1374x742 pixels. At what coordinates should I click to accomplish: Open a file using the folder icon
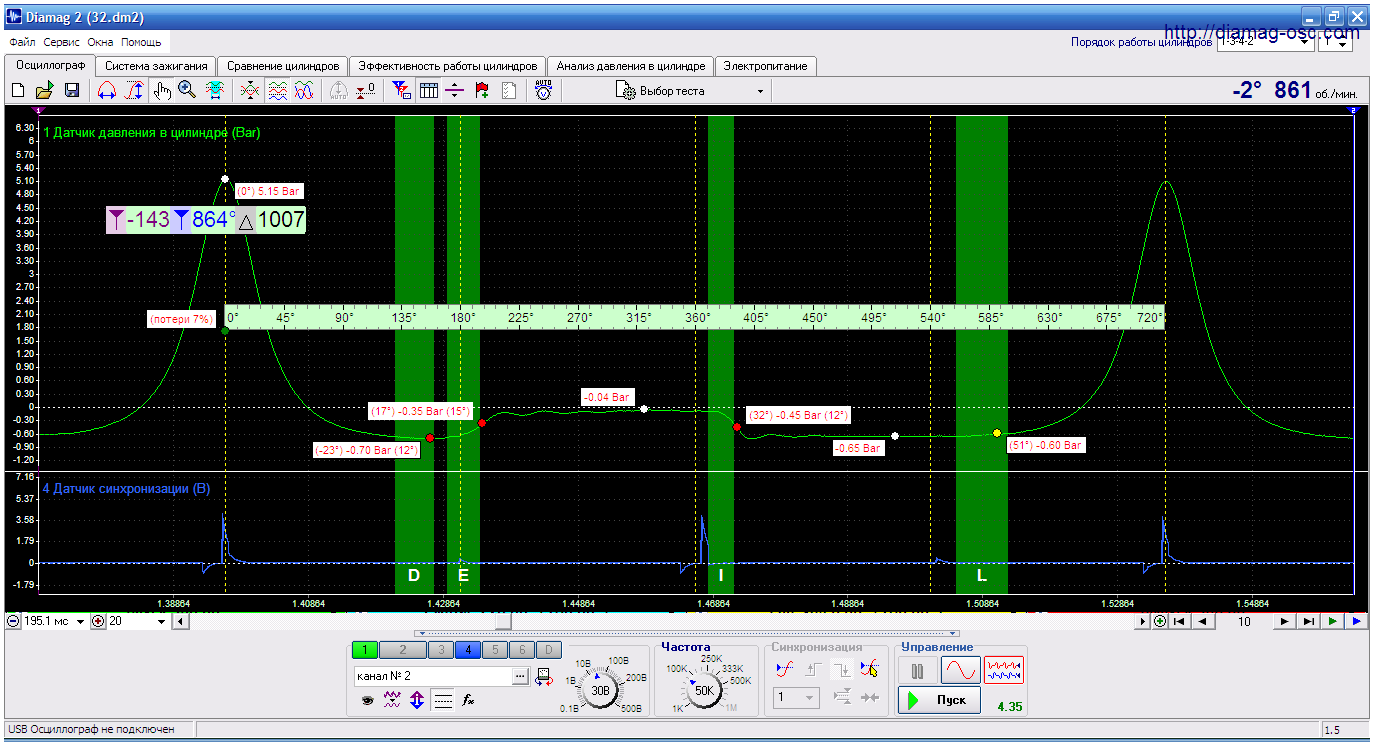point(44,90)
